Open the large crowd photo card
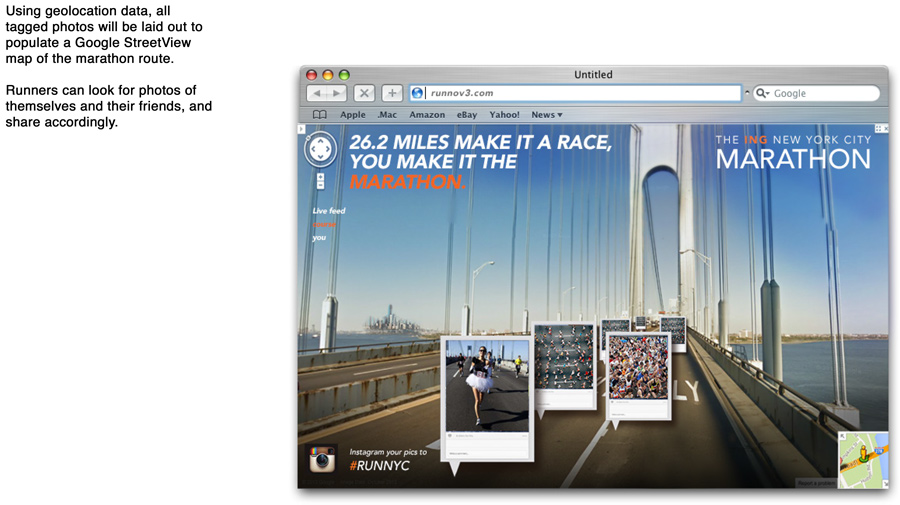Viewport: 900px width, 505px height. point(638,376)
